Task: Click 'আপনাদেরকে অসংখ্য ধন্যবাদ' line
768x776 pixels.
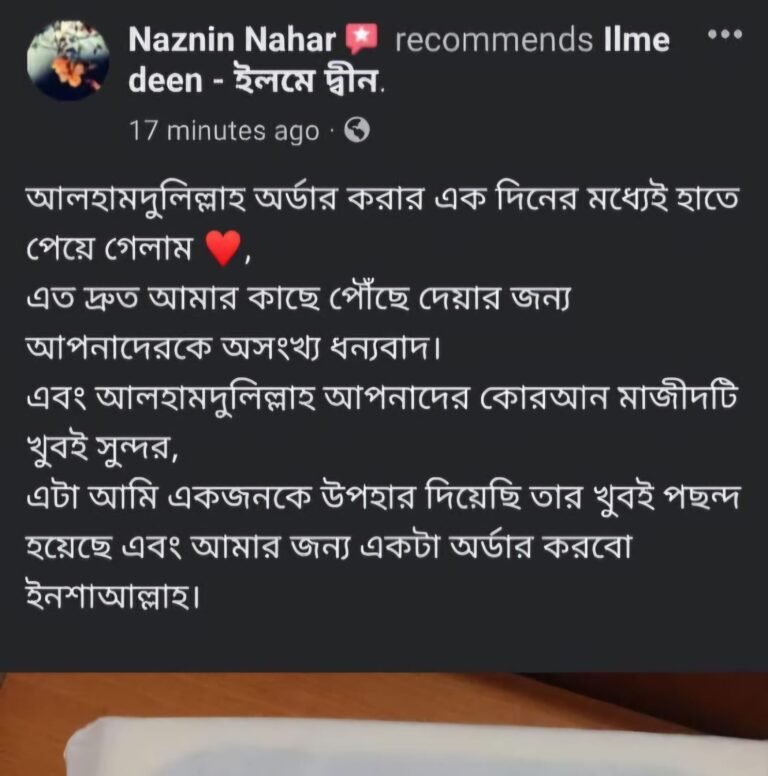Action: (x=233, y=348)
